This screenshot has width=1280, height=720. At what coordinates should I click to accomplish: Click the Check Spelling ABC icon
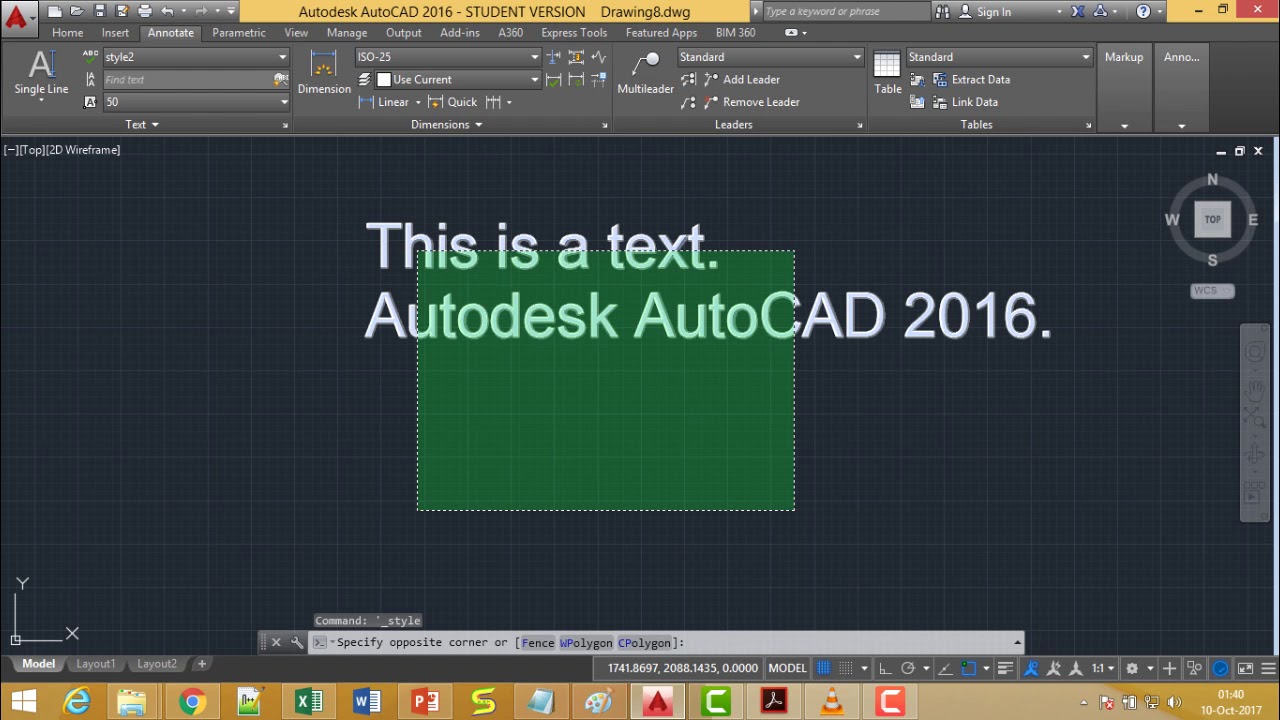[x=90, y=57]
